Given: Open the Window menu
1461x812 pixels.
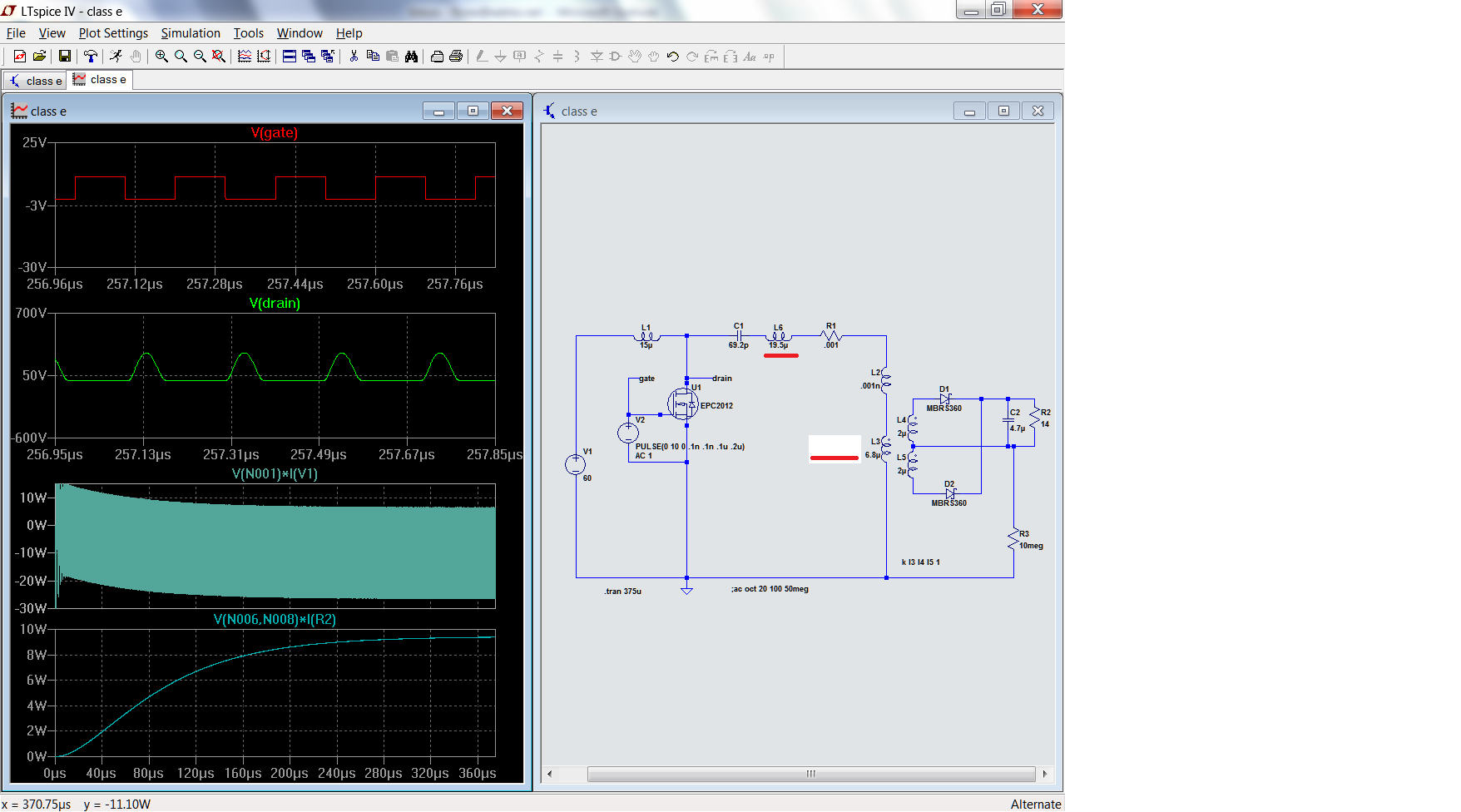Looking at the screenshot, I should coord(300,33).
